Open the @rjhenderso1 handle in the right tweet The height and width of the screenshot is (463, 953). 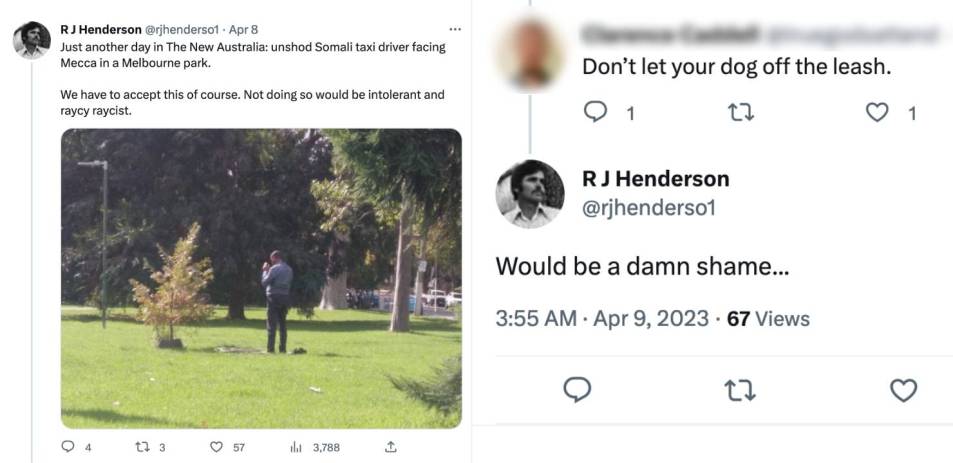648,208
